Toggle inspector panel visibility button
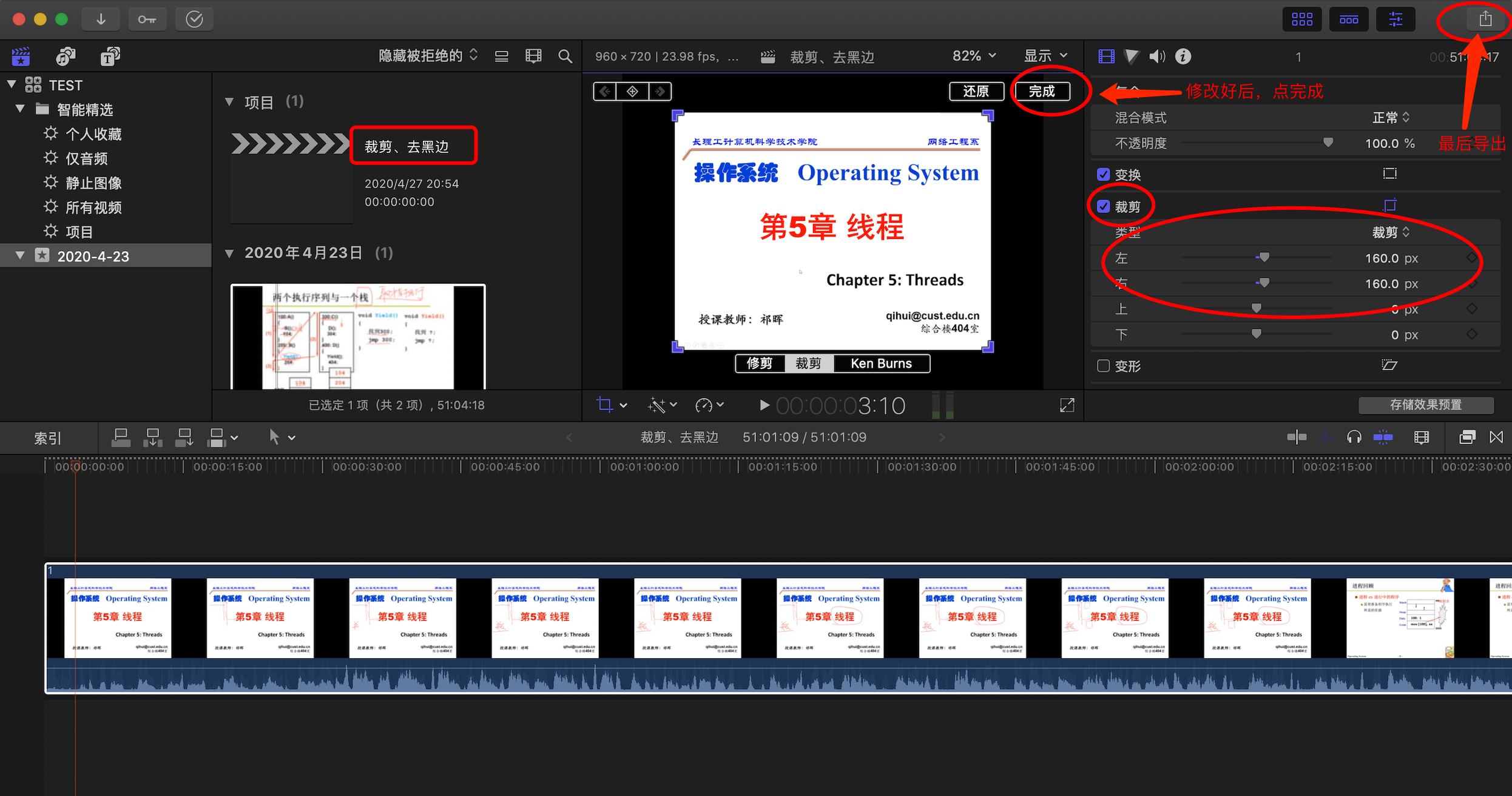 point(1396,19)
